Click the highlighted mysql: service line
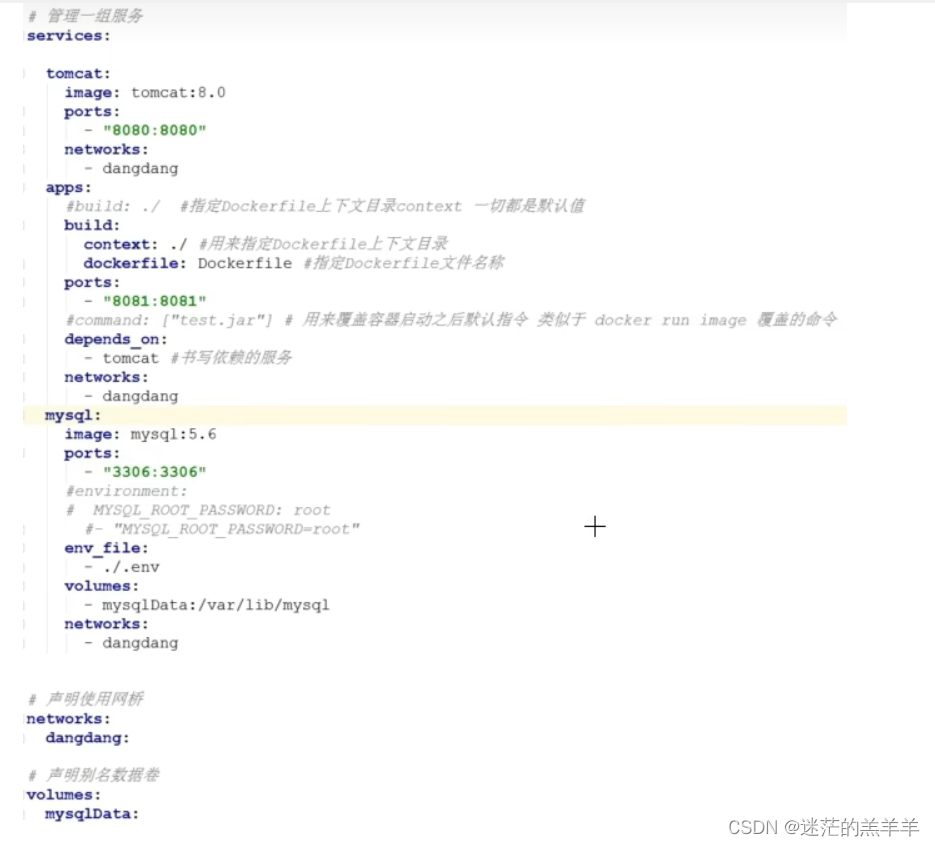Viewport: 935px width, 846px height. [x=70, y=414]
